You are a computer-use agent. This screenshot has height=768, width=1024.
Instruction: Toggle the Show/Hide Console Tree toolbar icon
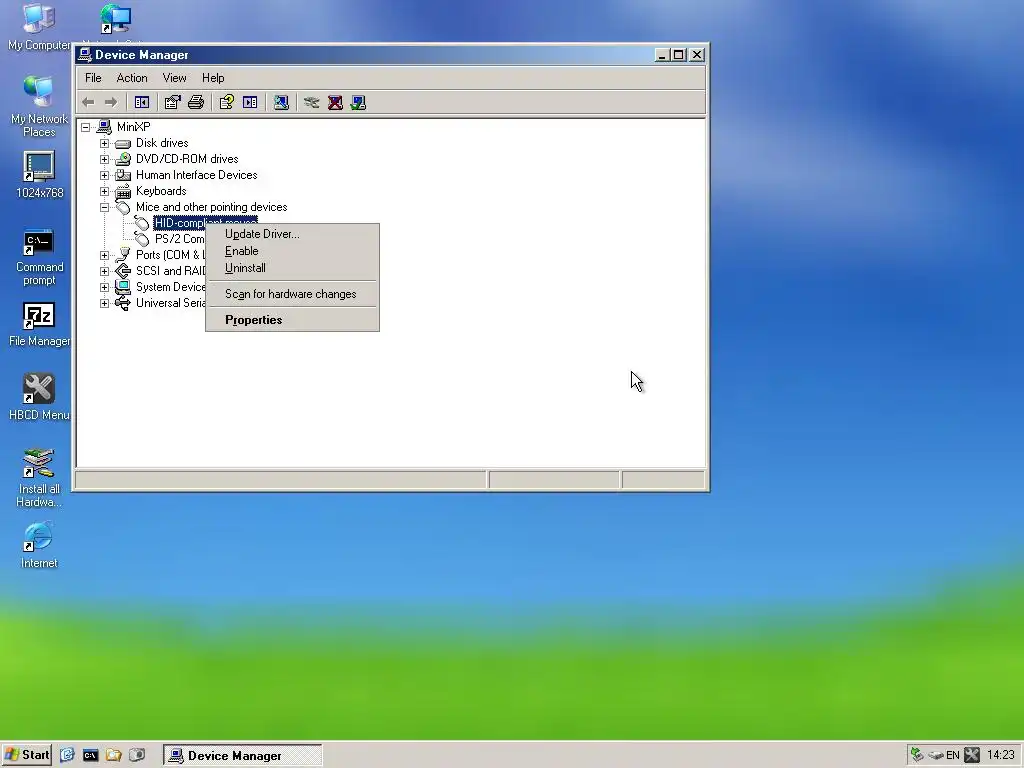[142, 103]
